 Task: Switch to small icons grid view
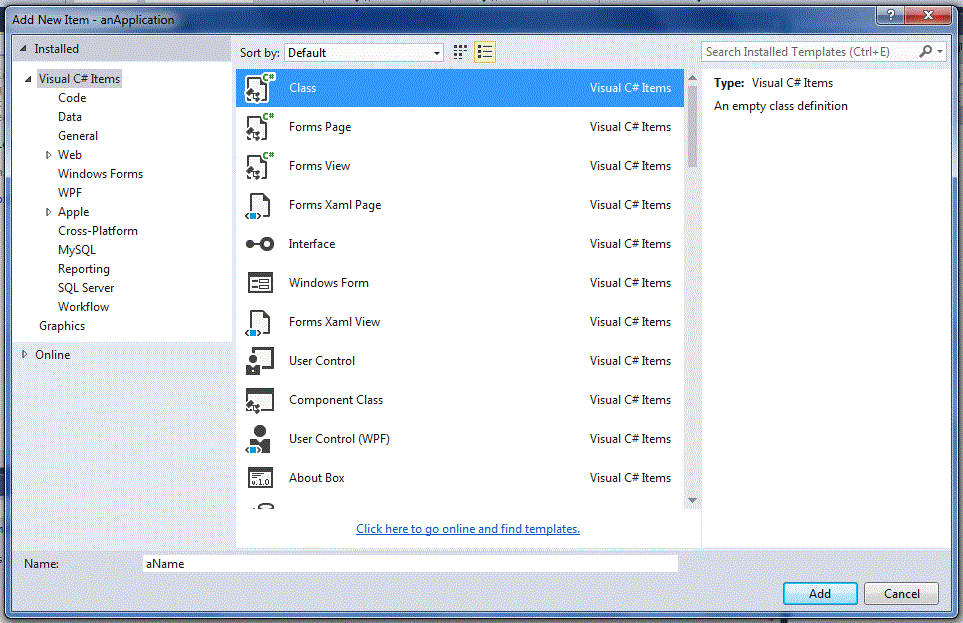(461, 52)
